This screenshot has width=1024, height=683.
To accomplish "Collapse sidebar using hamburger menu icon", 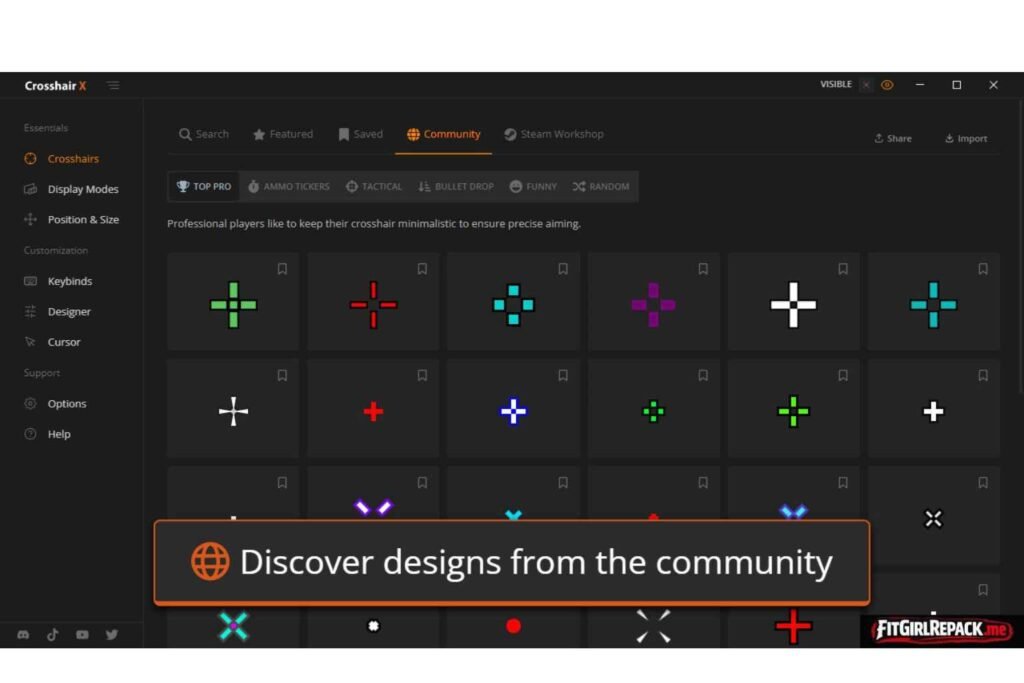I will tap(113, 86).
